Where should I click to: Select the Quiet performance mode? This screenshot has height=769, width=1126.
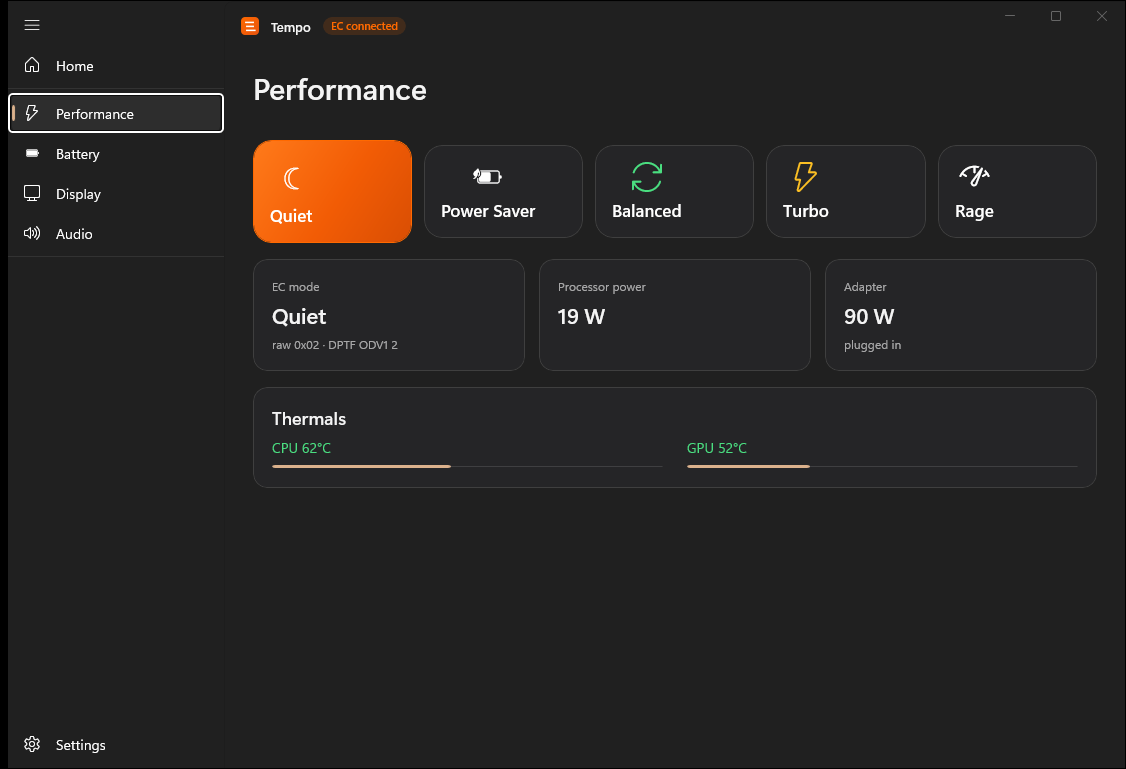pyautogui.click(x=332, y=191)
